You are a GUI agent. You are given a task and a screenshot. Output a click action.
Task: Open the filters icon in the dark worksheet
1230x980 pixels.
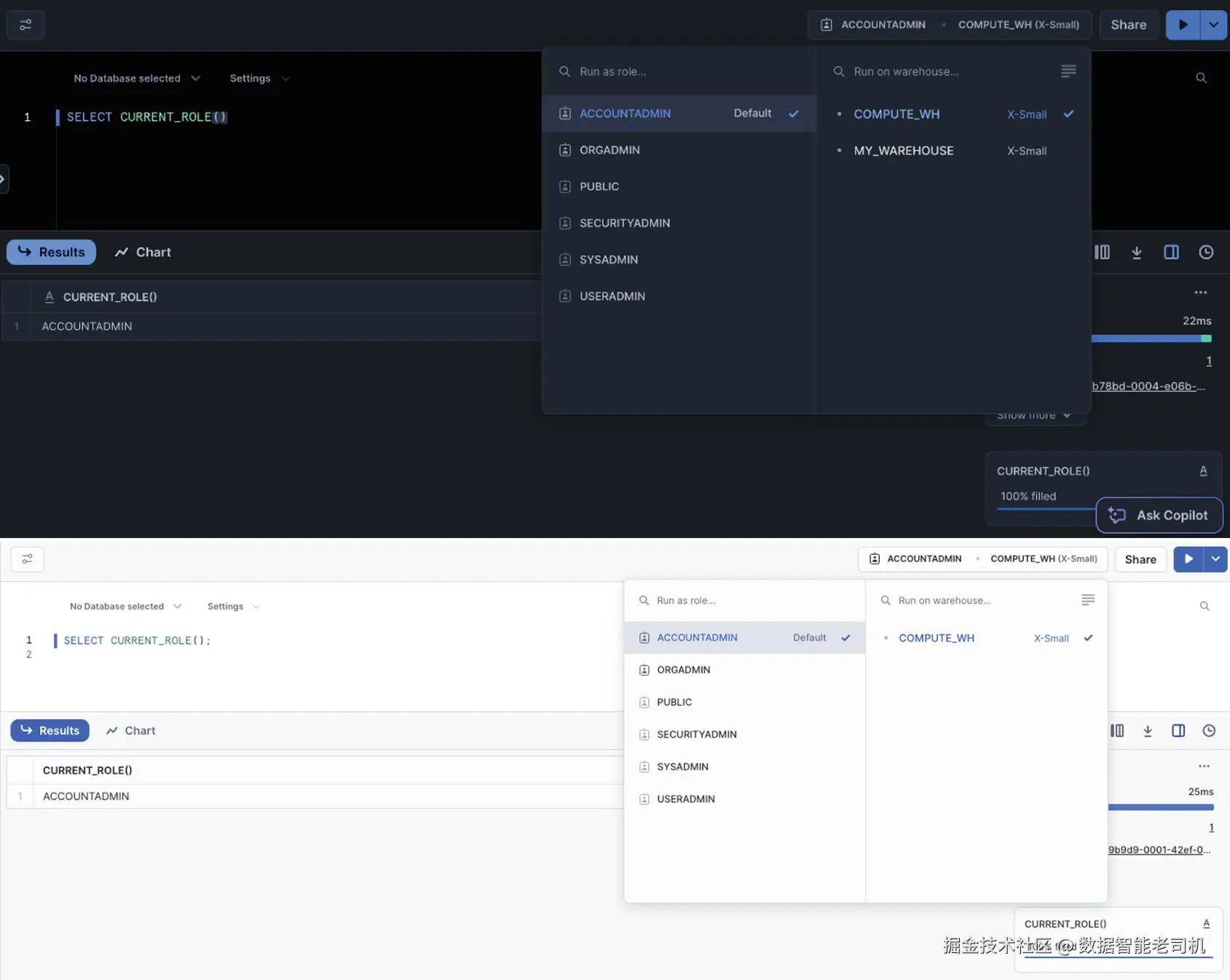pyautogui.click(x=25, y=25)
